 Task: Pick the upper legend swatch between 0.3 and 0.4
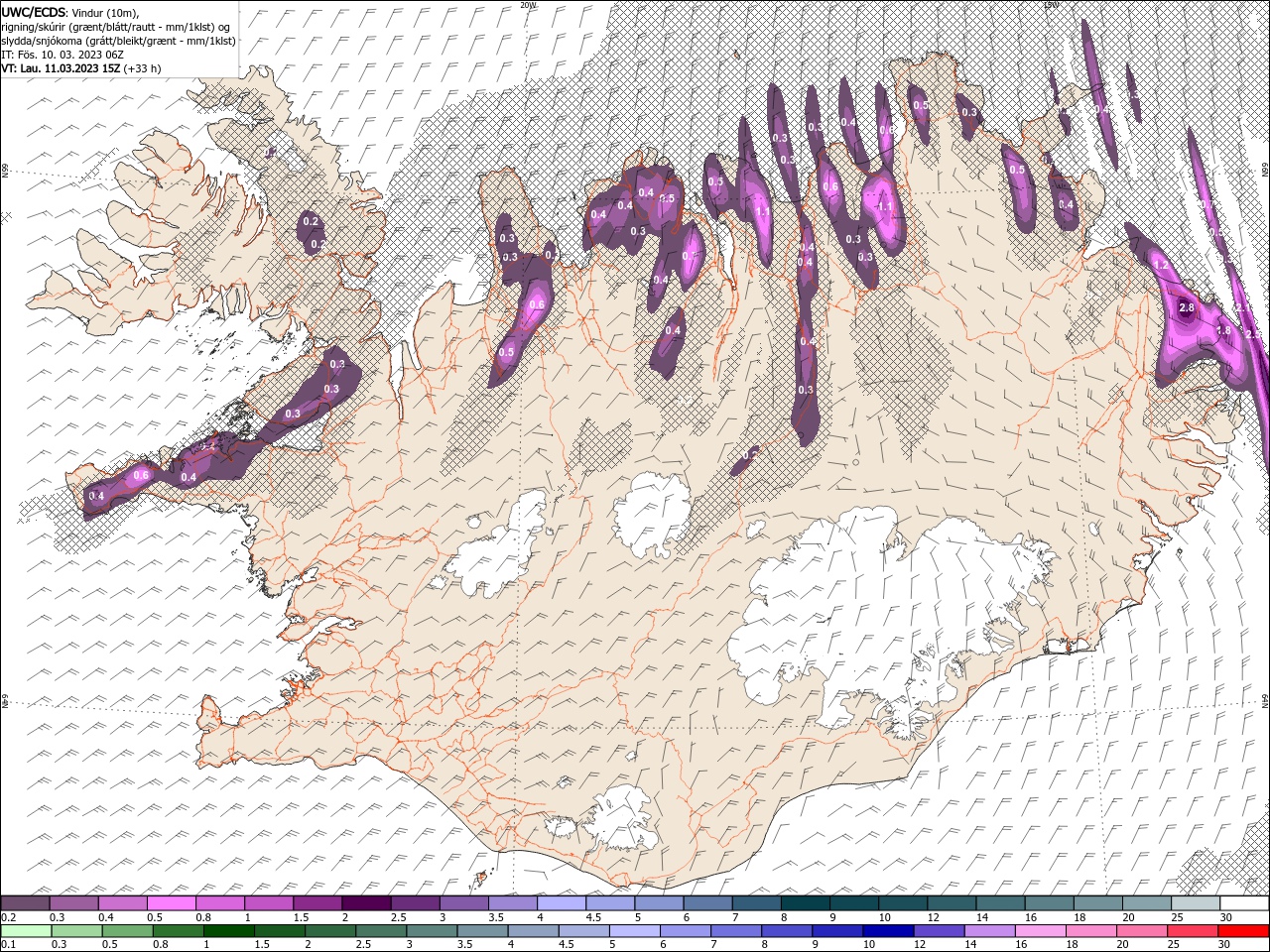coord(74,903)
